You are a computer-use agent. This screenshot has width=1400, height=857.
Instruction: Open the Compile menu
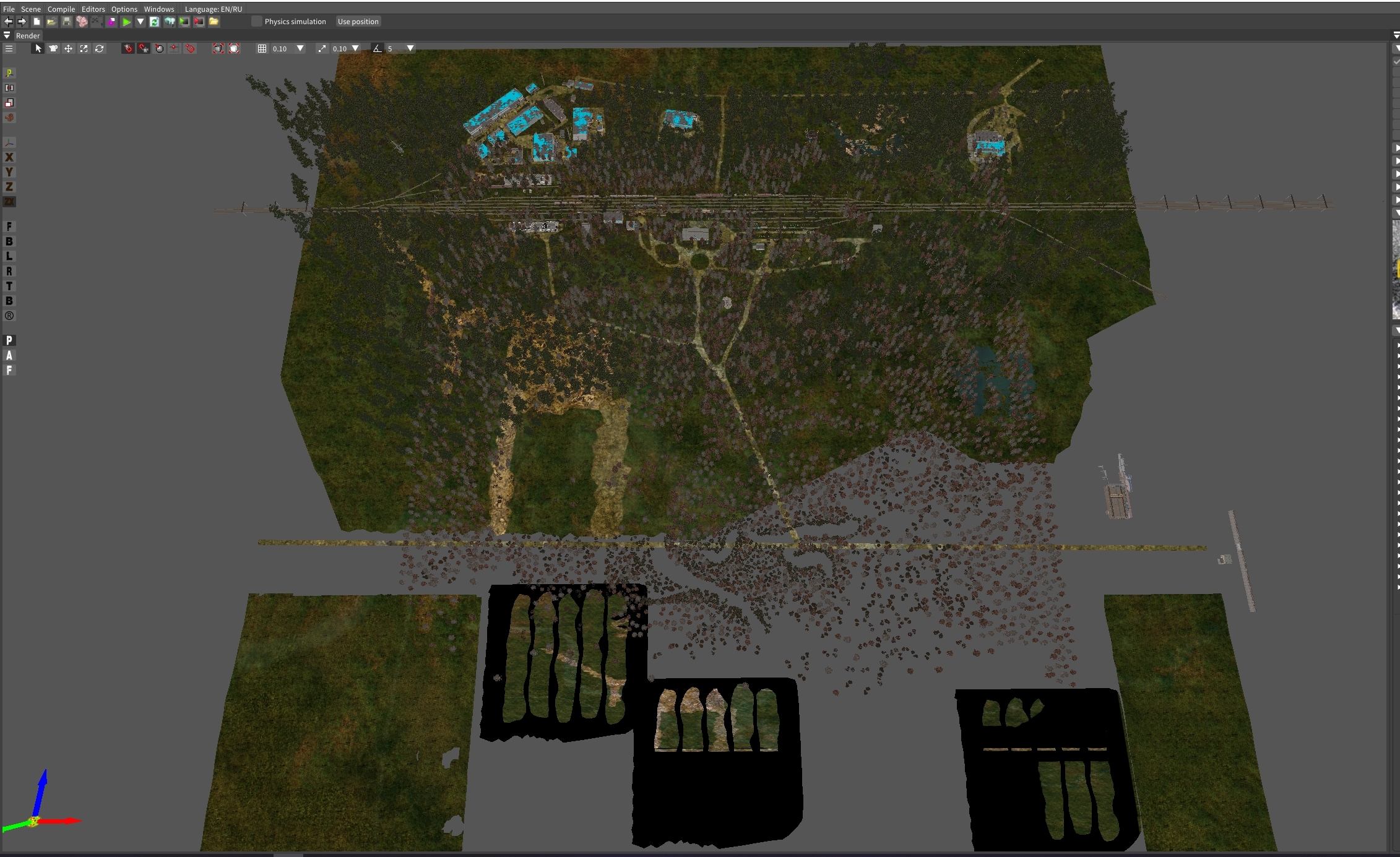tap(61, 9)
